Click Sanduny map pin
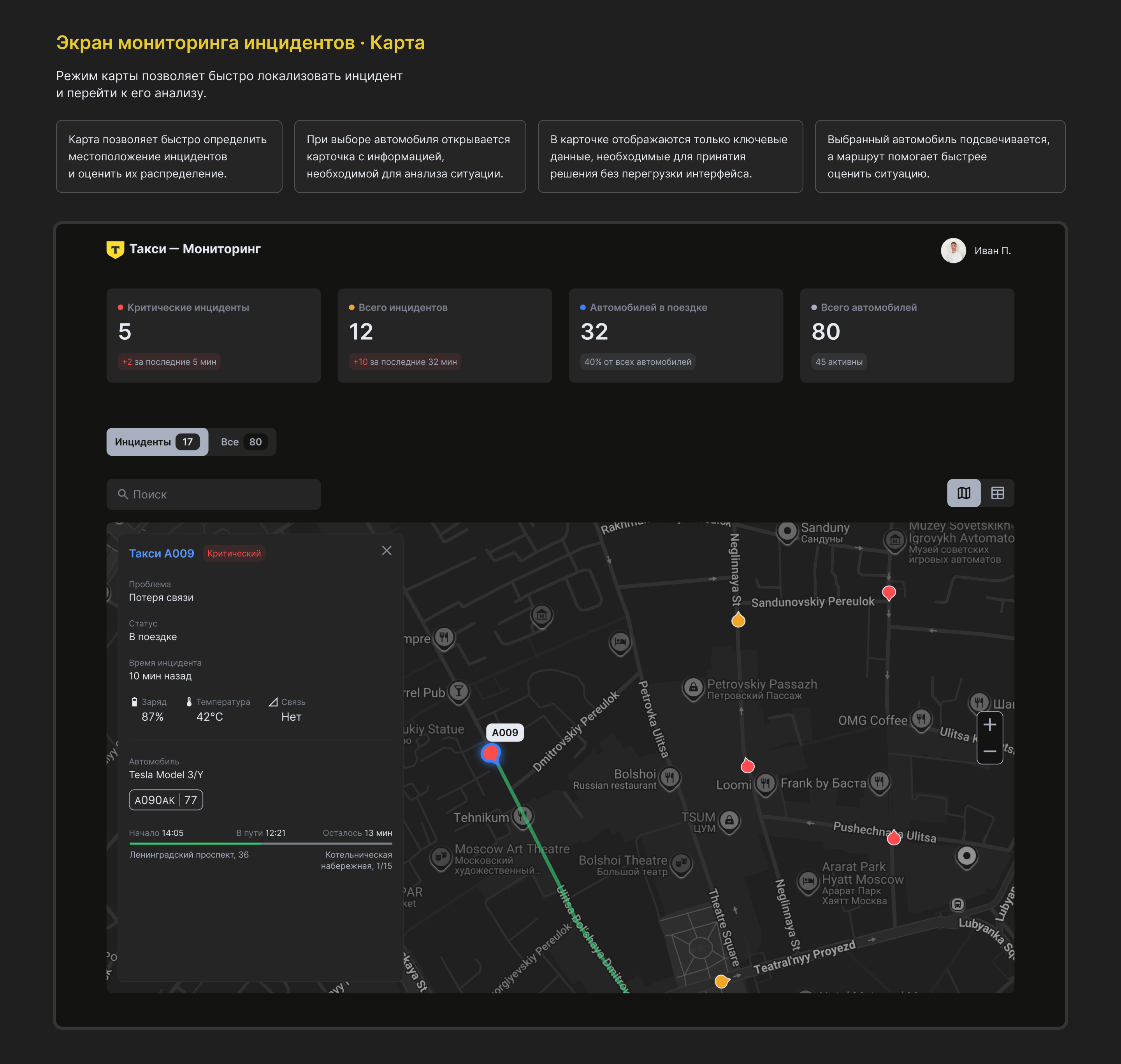Image resolution: width=1121 pixels, height=1064 pixels. pos(787,532)
